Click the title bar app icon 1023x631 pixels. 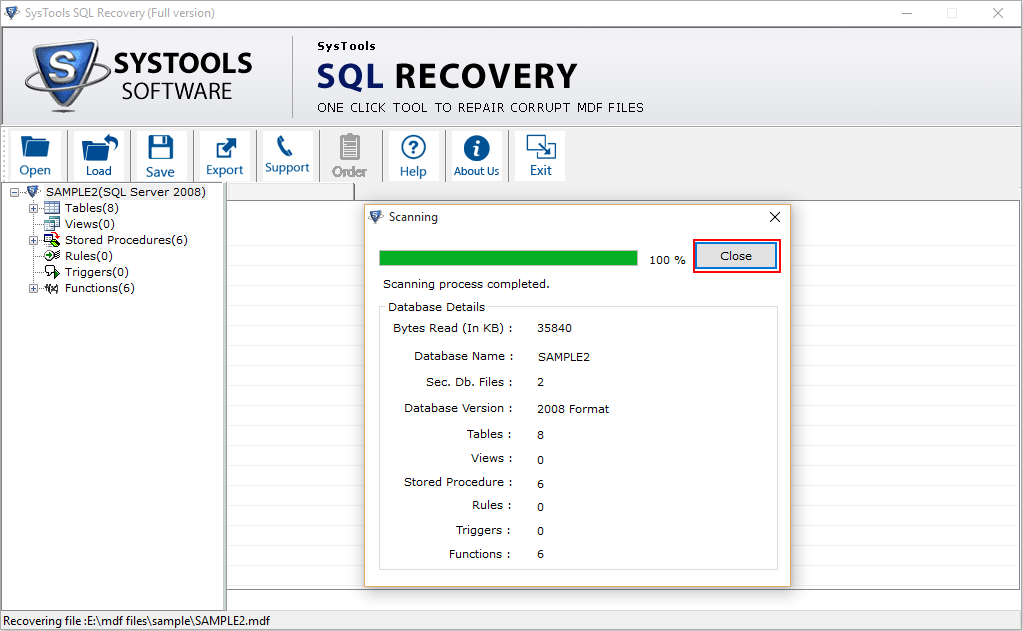click(12, 12)
